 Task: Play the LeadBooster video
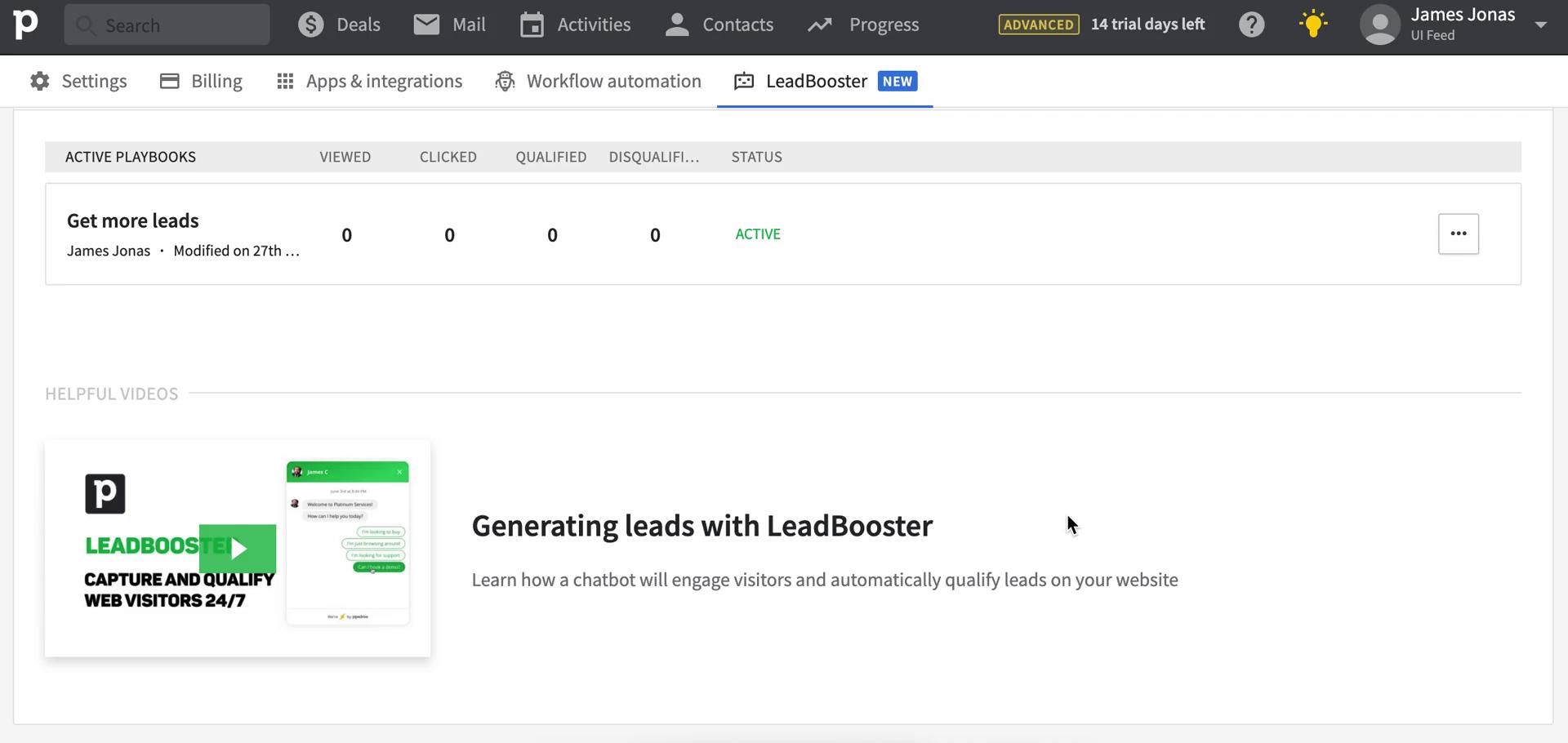click(x=238, y=549)
